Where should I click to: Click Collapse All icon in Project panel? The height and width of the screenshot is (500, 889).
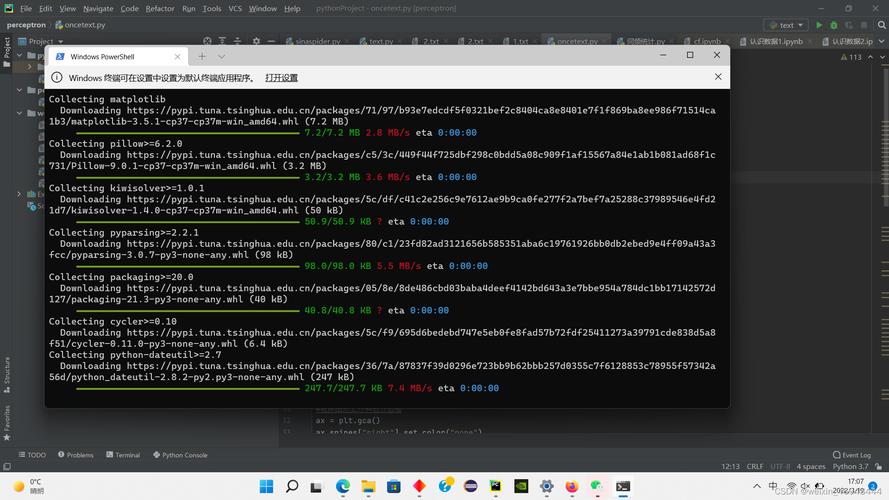click(238, 41)
